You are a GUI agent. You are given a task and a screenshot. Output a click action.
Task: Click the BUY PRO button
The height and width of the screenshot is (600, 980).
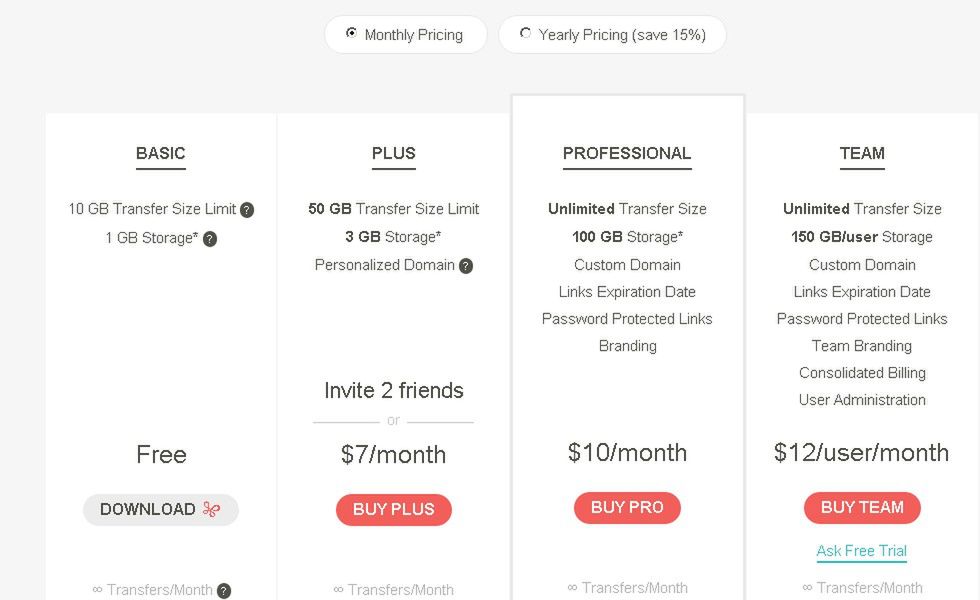627,508
